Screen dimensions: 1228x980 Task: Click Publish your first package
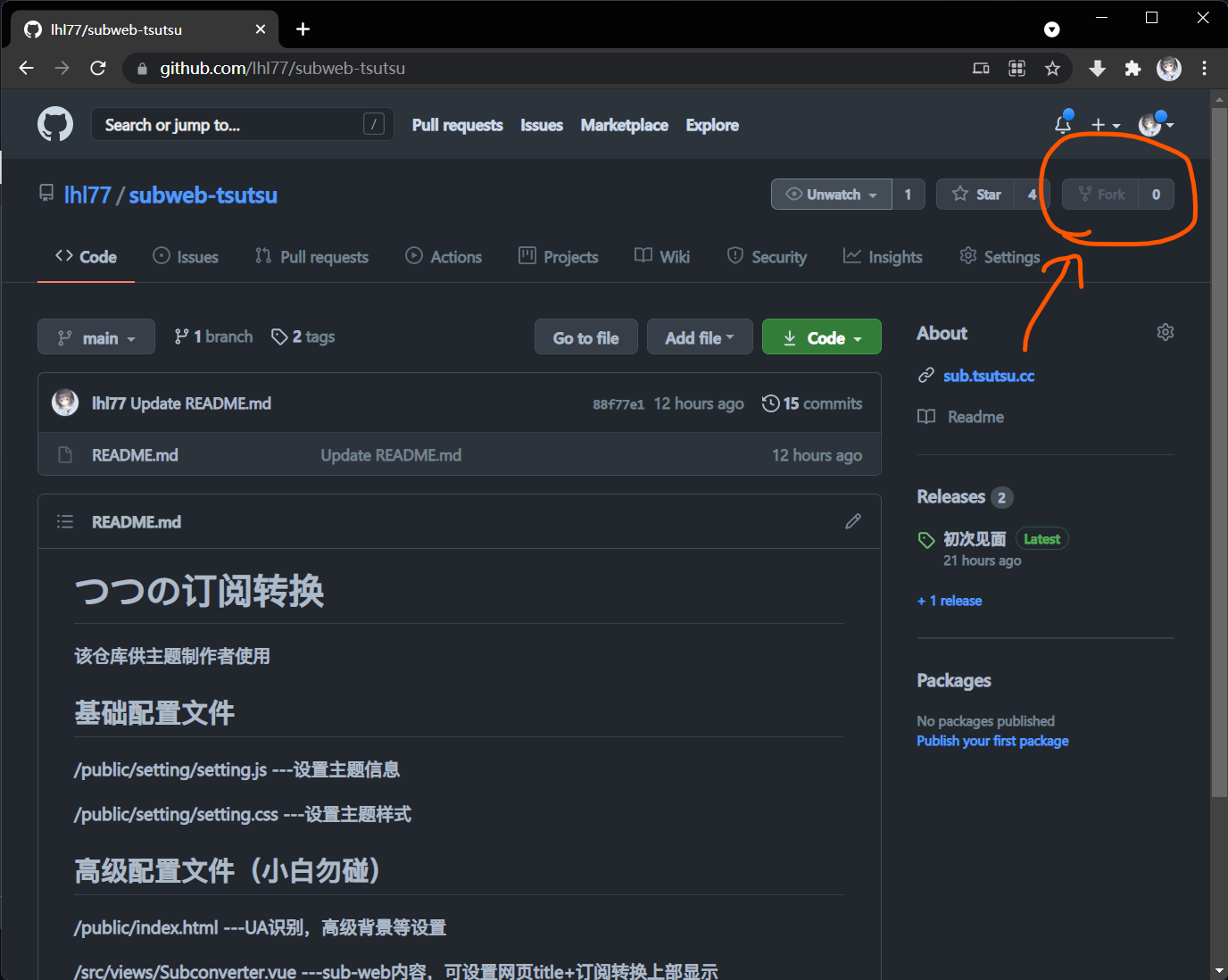[x=992, y=741]
